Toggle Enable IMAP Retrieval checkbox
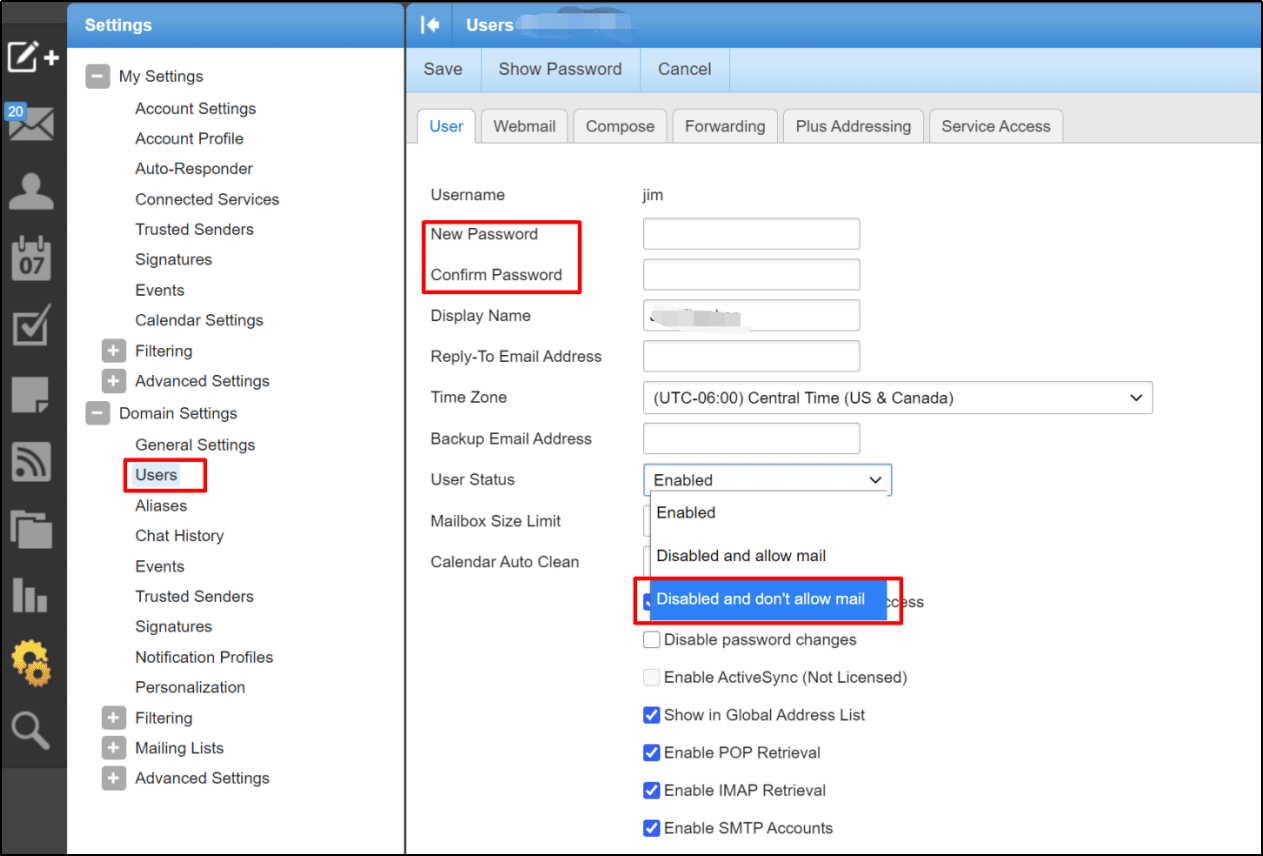The image size is (1263, 856). coord(651,790)
